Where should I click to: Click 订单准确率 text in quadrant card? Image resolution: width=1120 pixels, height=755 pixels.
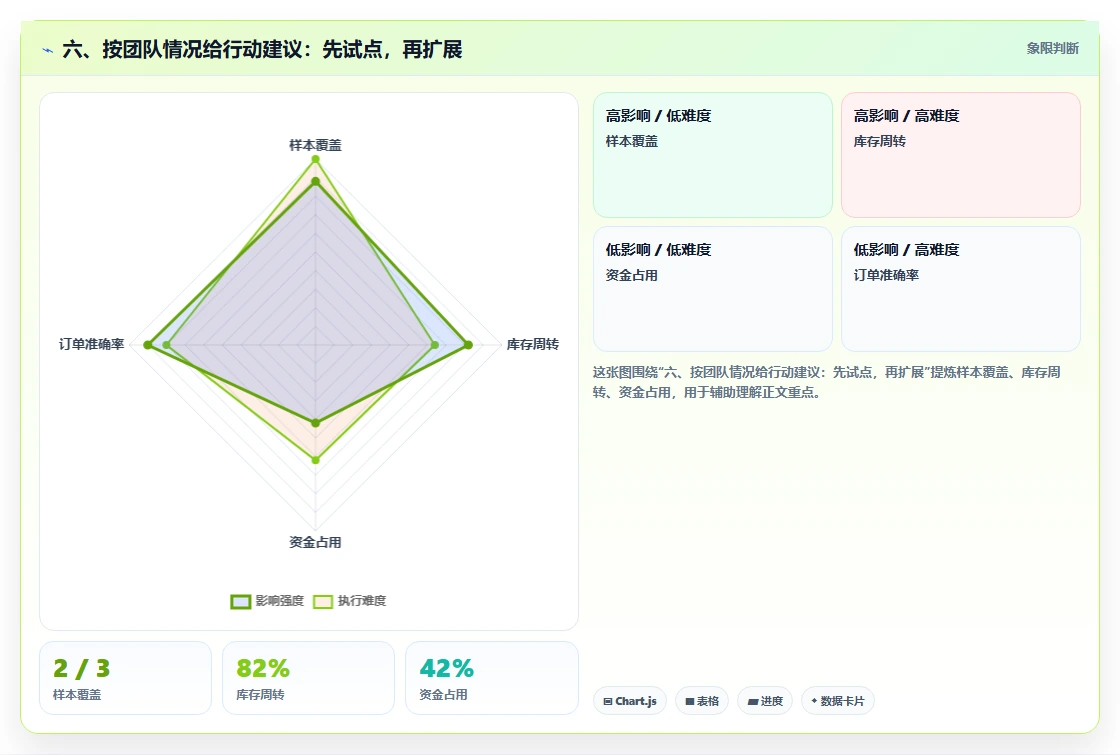click(x=886, y=275)
